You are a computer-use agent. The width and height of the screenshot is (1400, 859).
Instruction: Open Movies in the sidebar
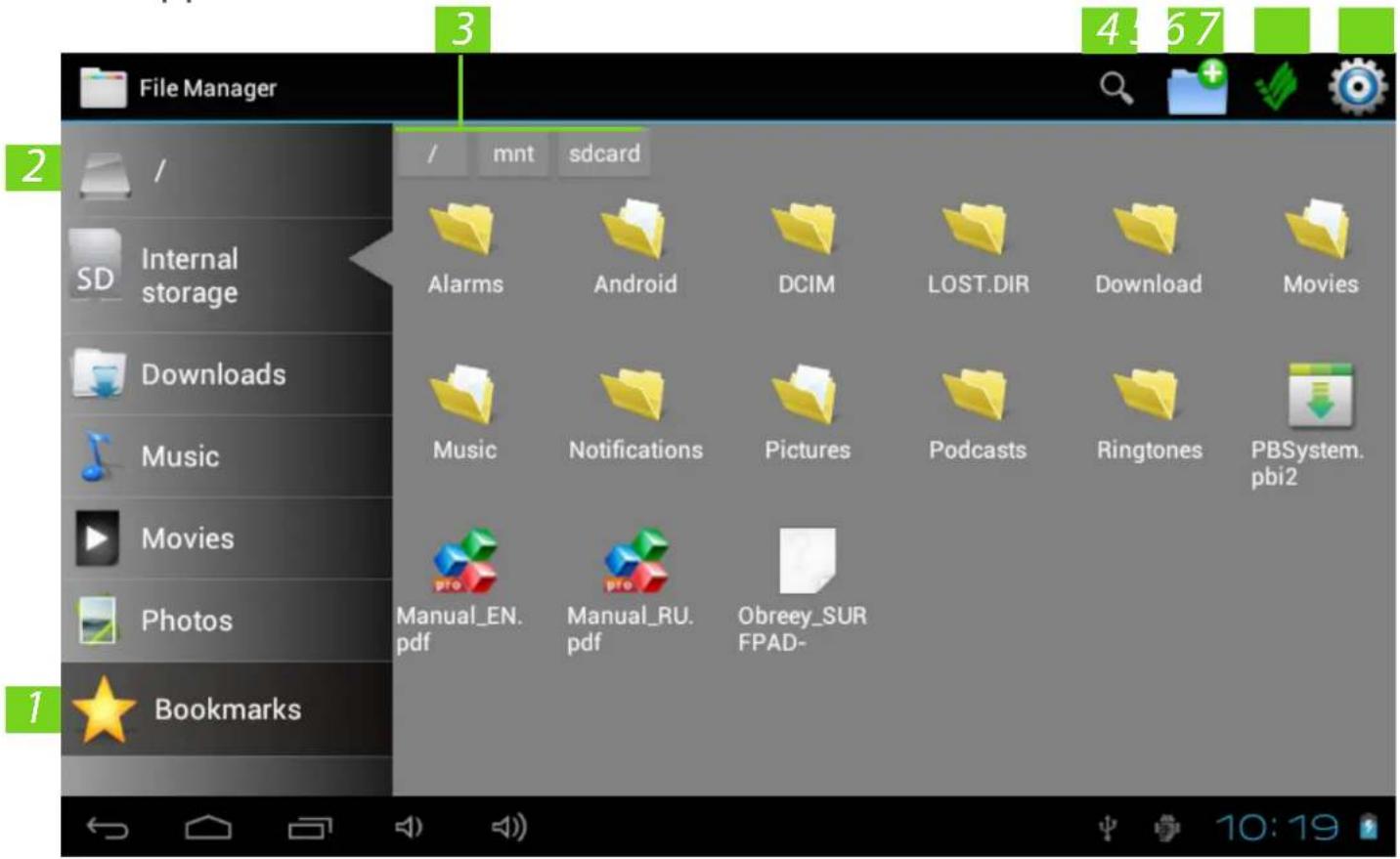tap(227, 538)
